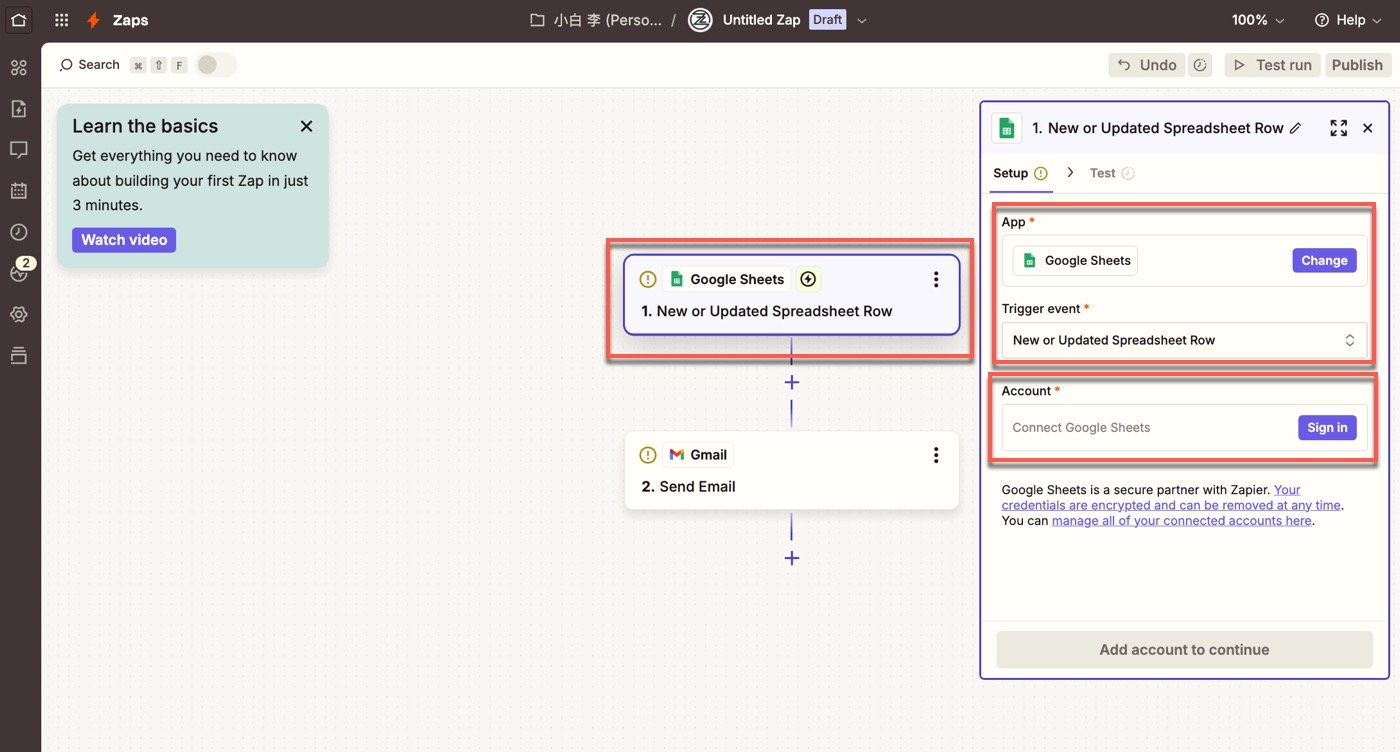
Task: Open the Zap details file-bolt sidebar icon
Action: 19,109
